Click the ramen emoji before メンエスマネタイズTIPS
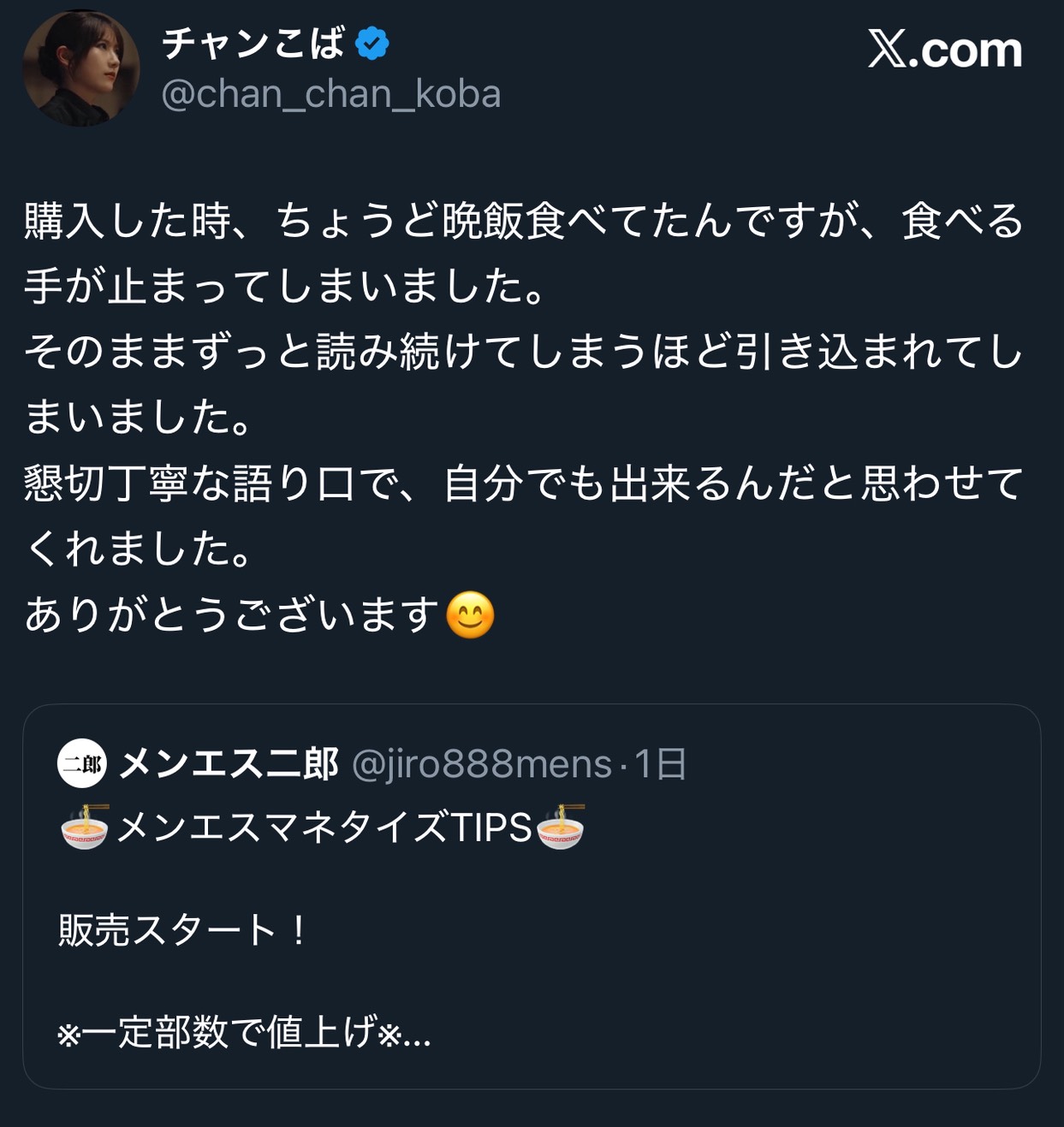 (85, 827)
